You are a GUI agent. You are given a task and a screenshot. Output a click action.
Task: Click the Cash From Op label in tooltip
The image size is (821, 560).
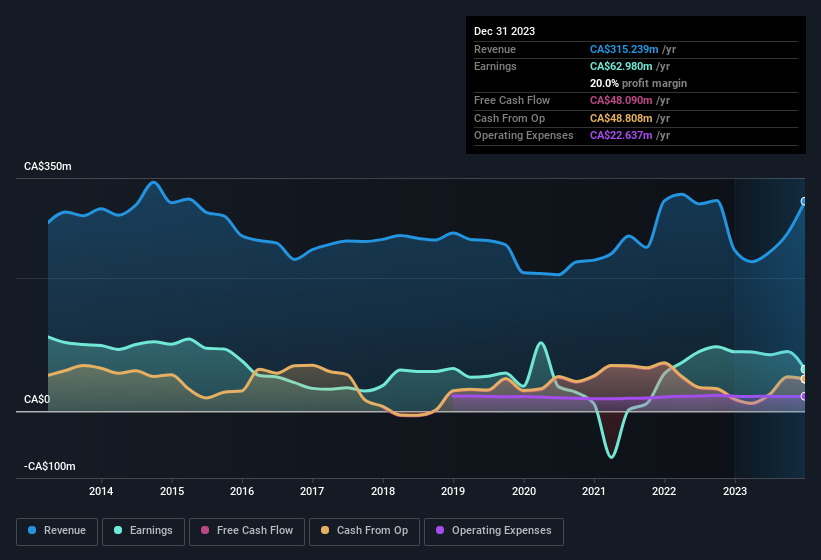click(509, 118)
